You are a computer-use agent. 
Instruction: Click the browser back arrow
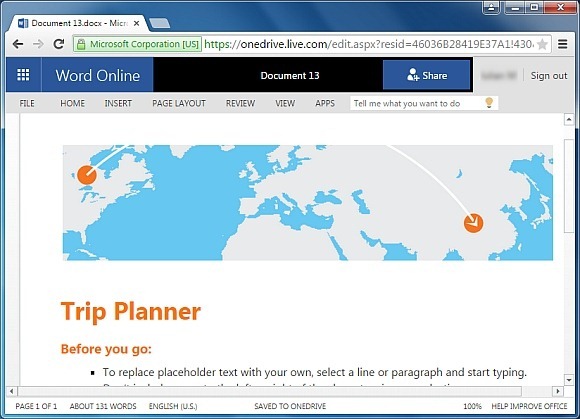click(x=18, y=44)
